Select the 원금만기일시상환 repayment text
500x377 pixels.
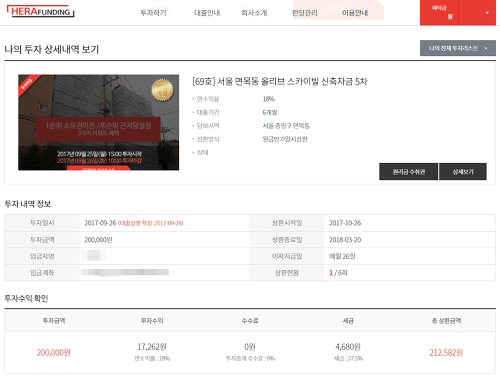pos(285,139)
